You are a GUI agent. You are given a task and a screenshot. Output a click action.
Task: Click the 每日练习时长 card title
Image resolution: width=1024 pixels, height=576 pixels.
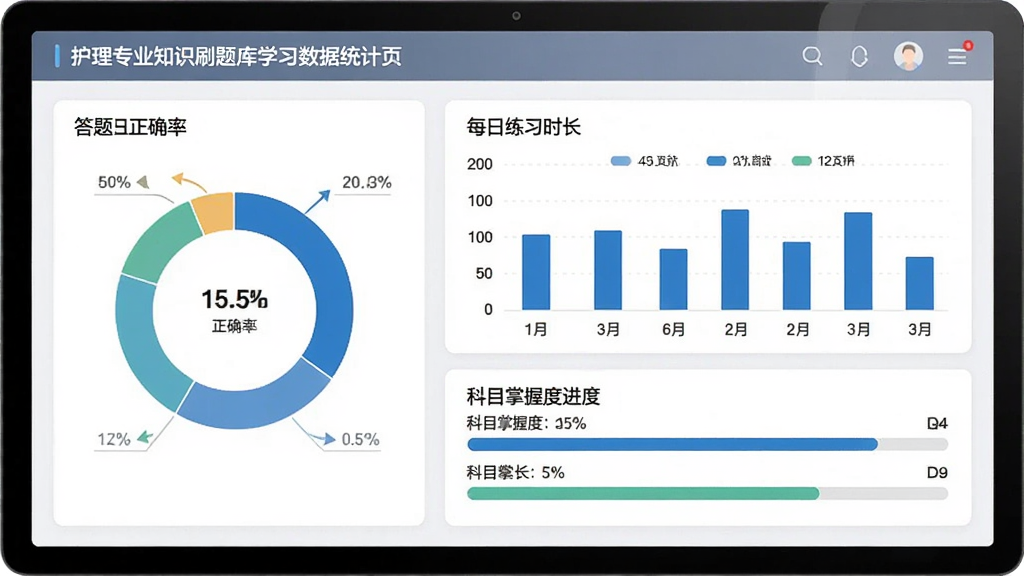(524, 127)
